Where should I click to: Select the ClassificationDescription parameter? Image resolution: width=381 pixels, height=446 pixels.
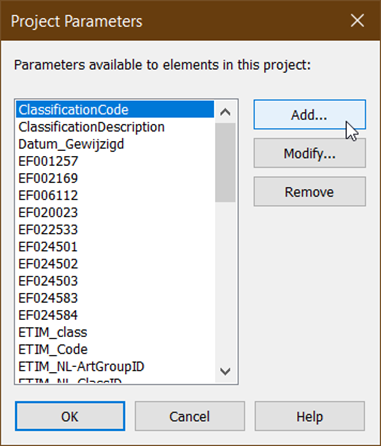coord(115,127)
